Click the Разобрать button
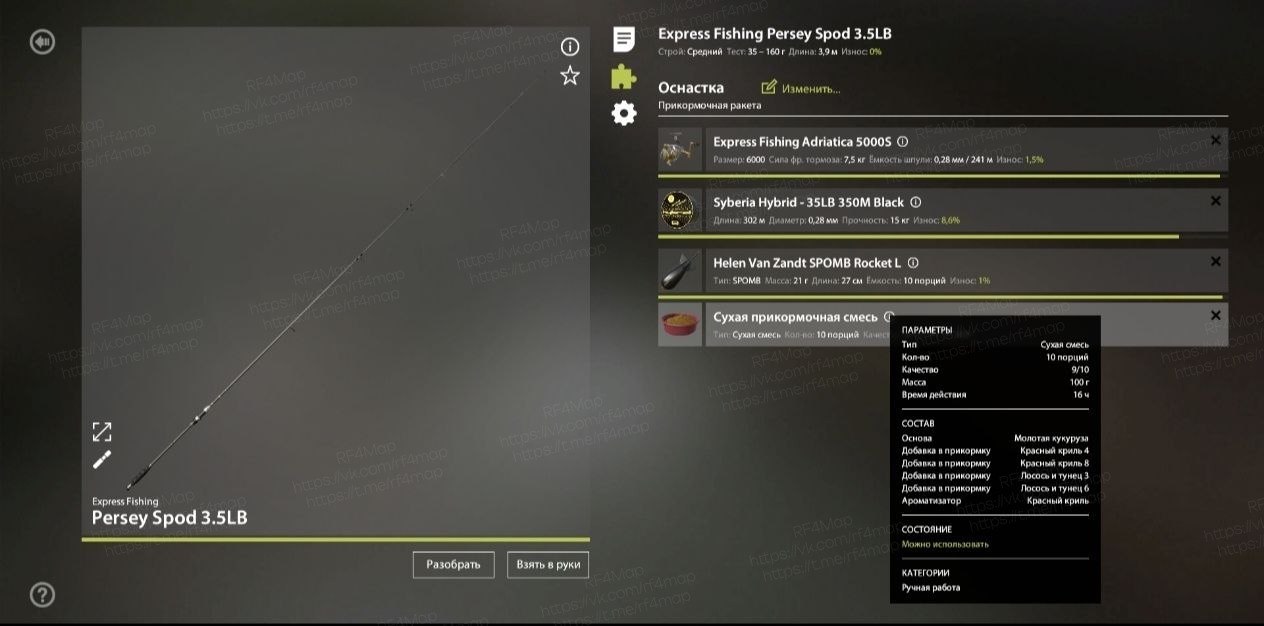The image size is (1264, 626). pos(454,565)
